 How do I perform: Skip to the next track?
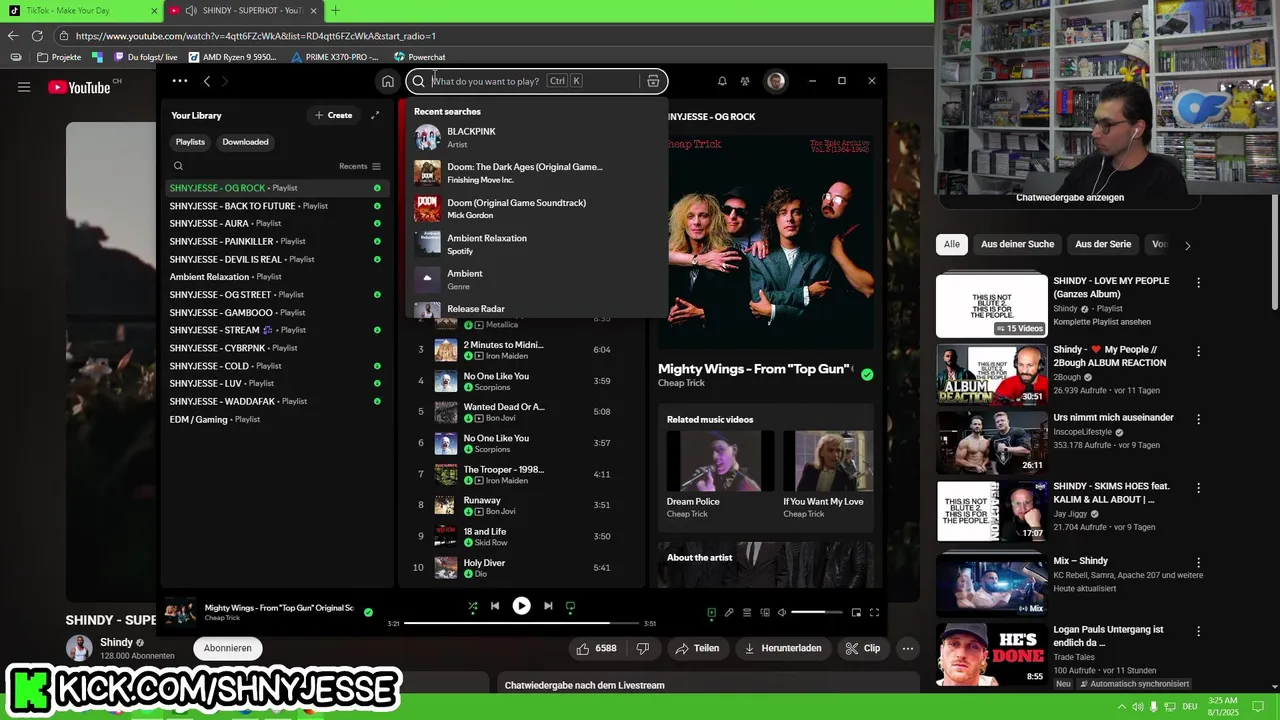[548, 606]
